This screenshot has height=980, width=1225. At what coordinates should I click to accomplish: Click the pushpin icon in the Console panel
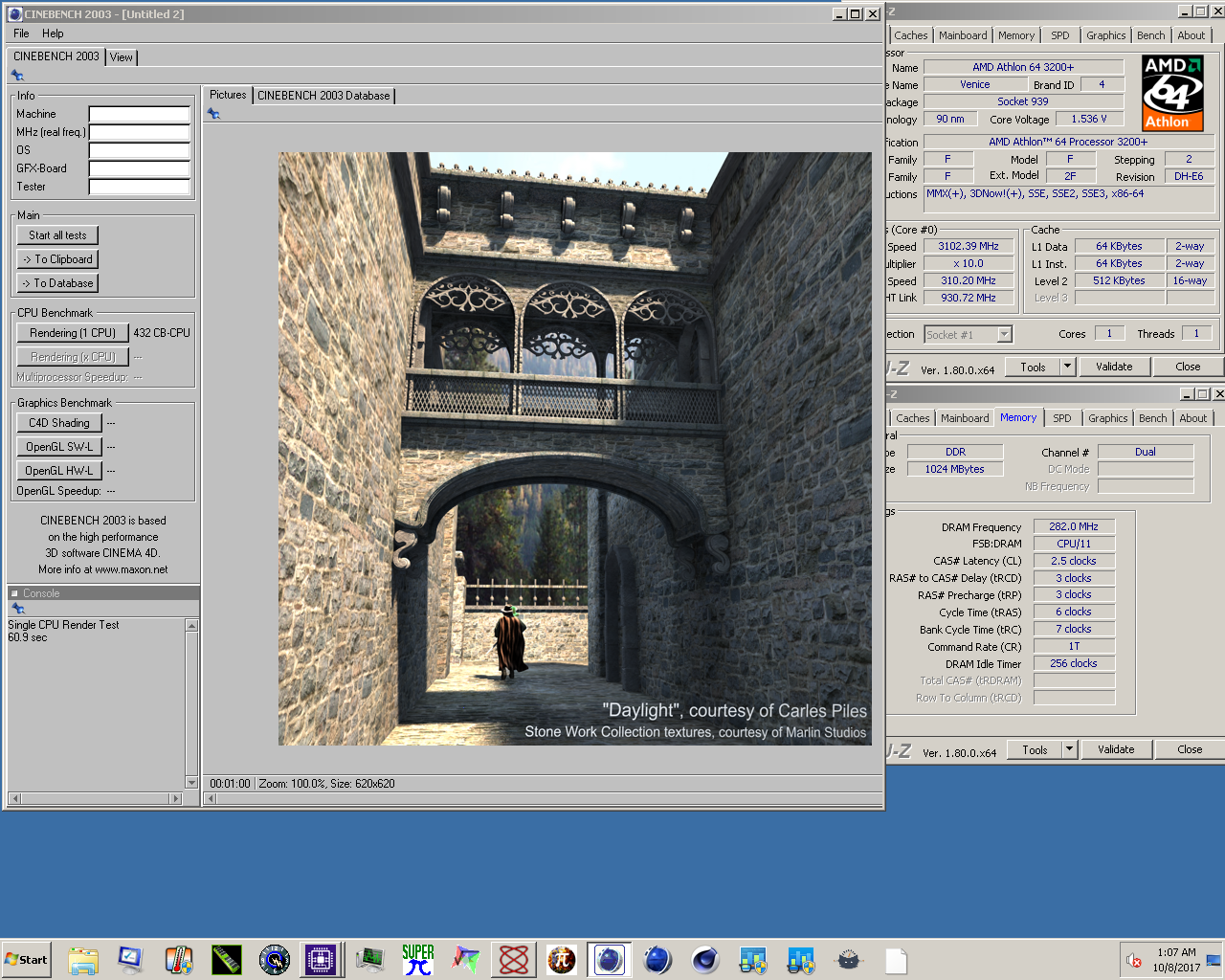click(x=17, y=609)
